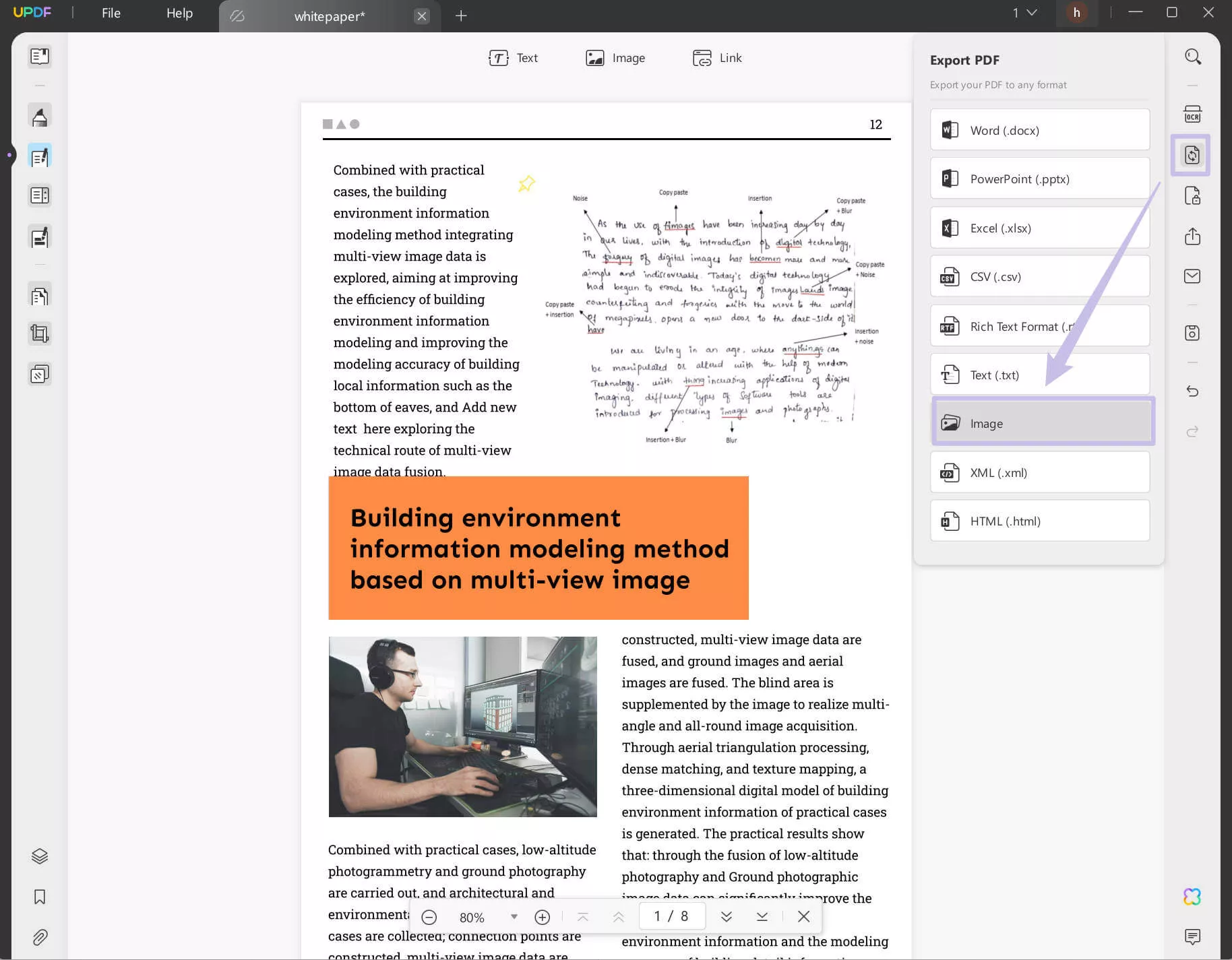Export as Rich Text Format

1040,326
